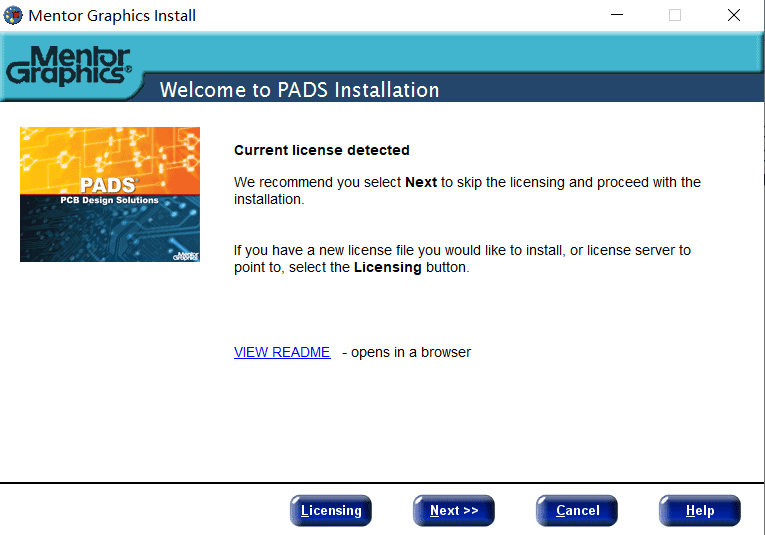Image resolution: width=765 pixels, height=535 pixels.
Task: Open the Licensing setup
Action: (331, 510)
